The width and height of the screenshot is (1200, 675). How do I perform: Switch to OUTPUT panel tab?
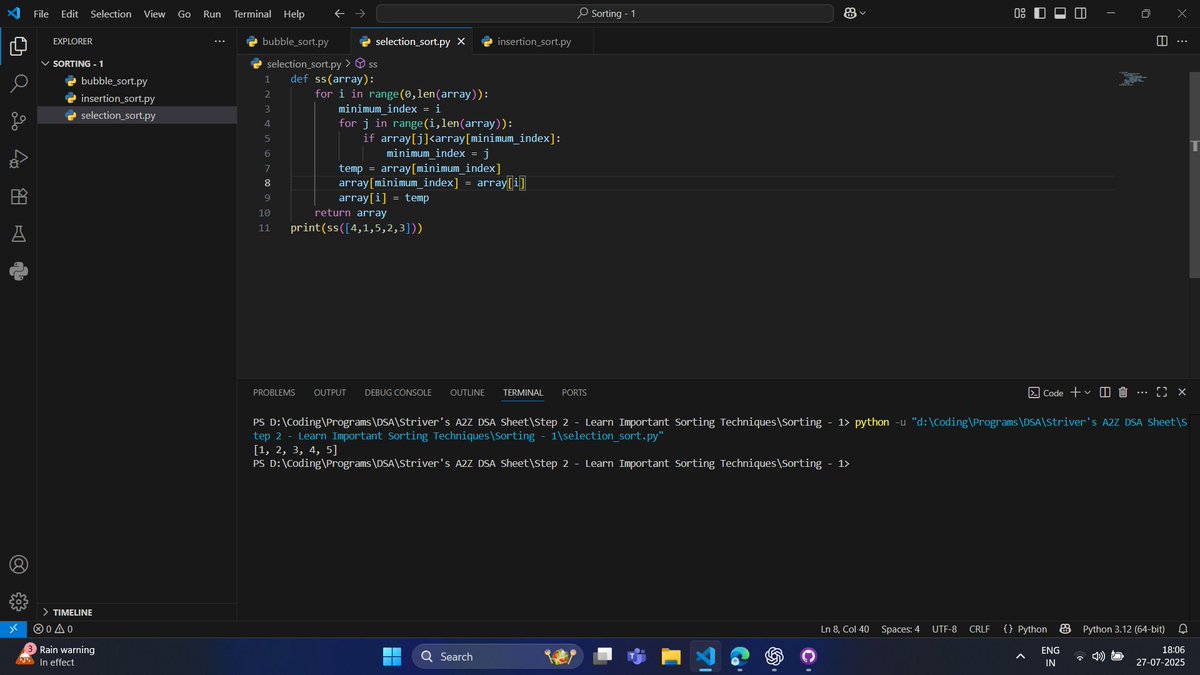[329, 393]
